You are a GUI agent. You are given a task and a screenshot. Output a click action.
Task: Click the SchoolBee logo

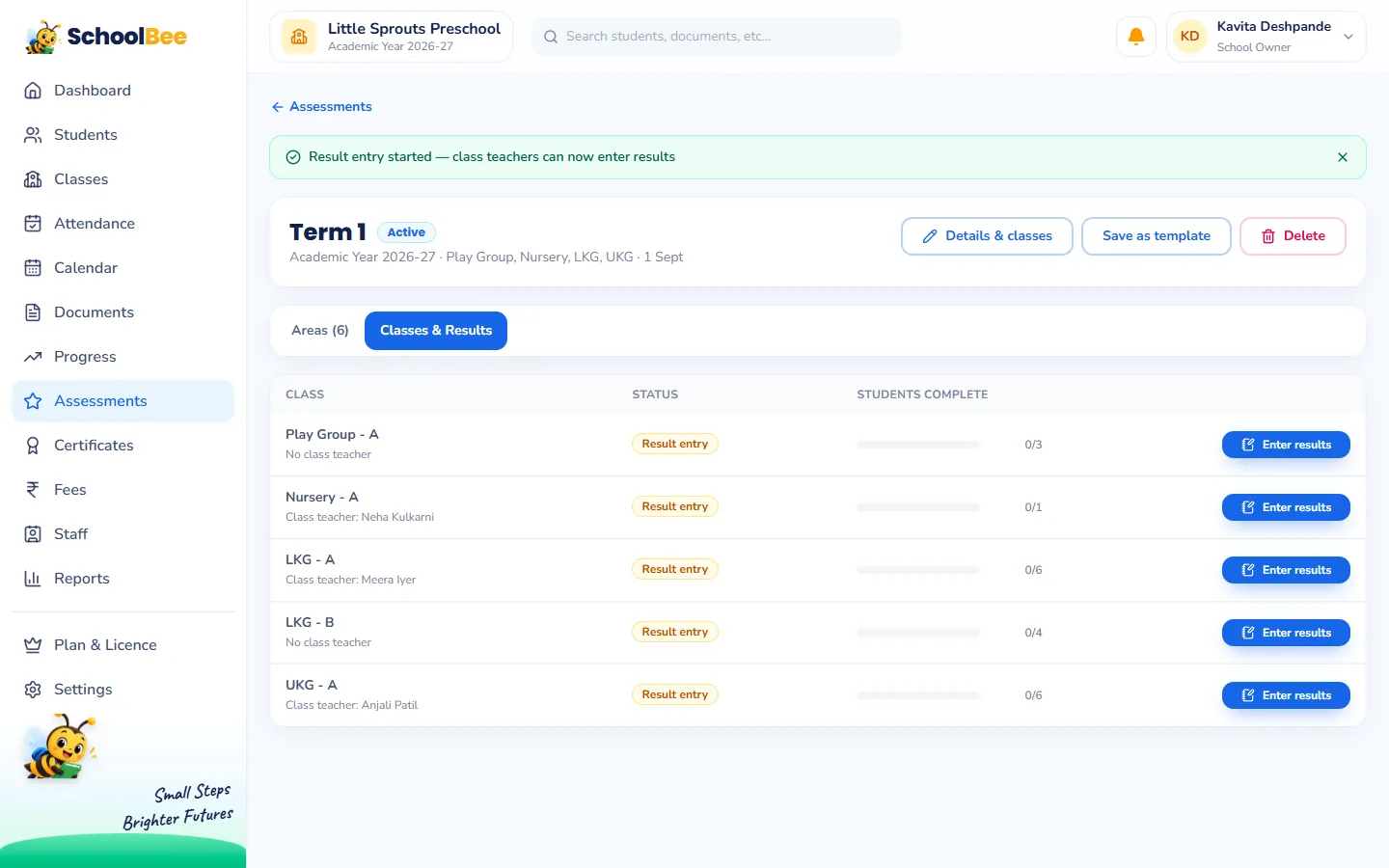(106, 37)
